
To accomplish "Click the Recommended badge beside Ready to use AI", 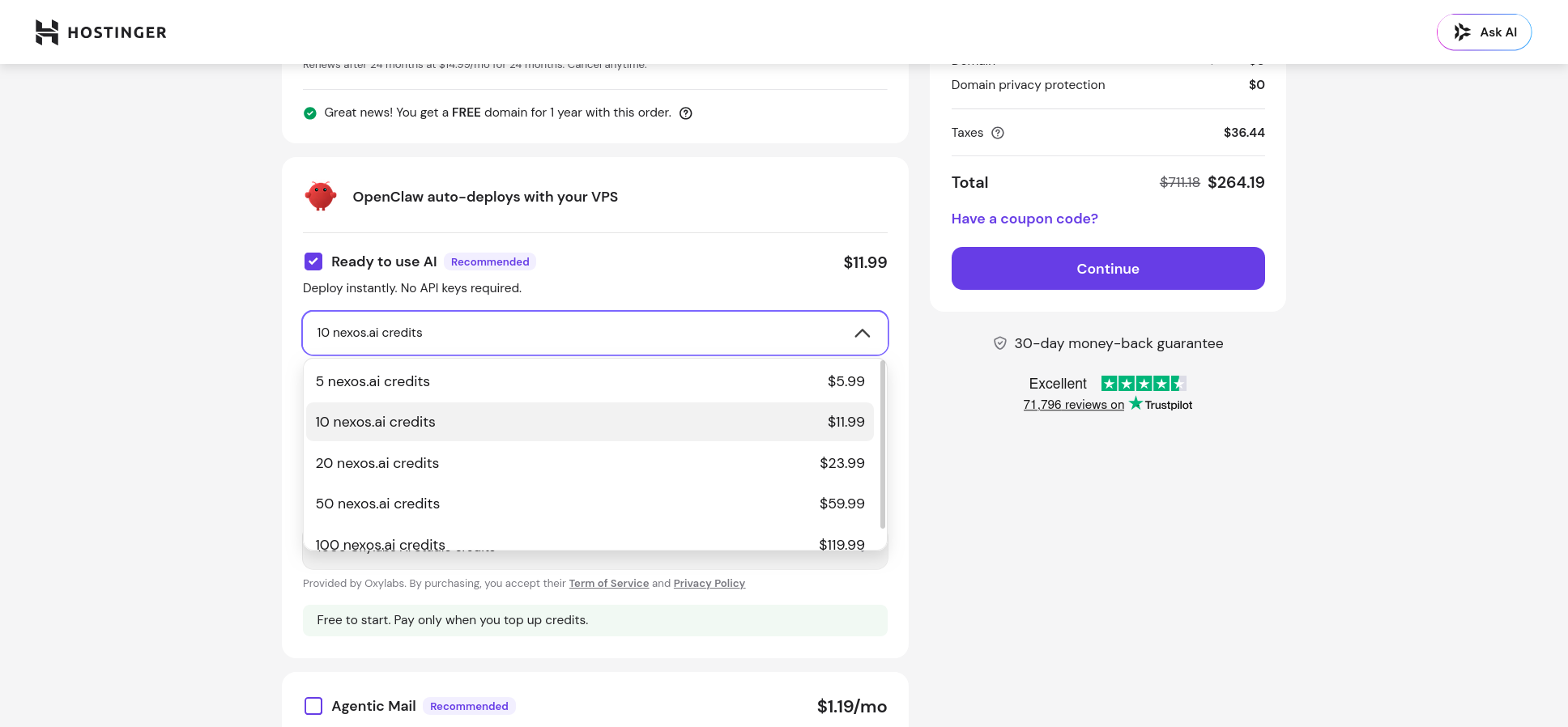I will pos(490,261).
